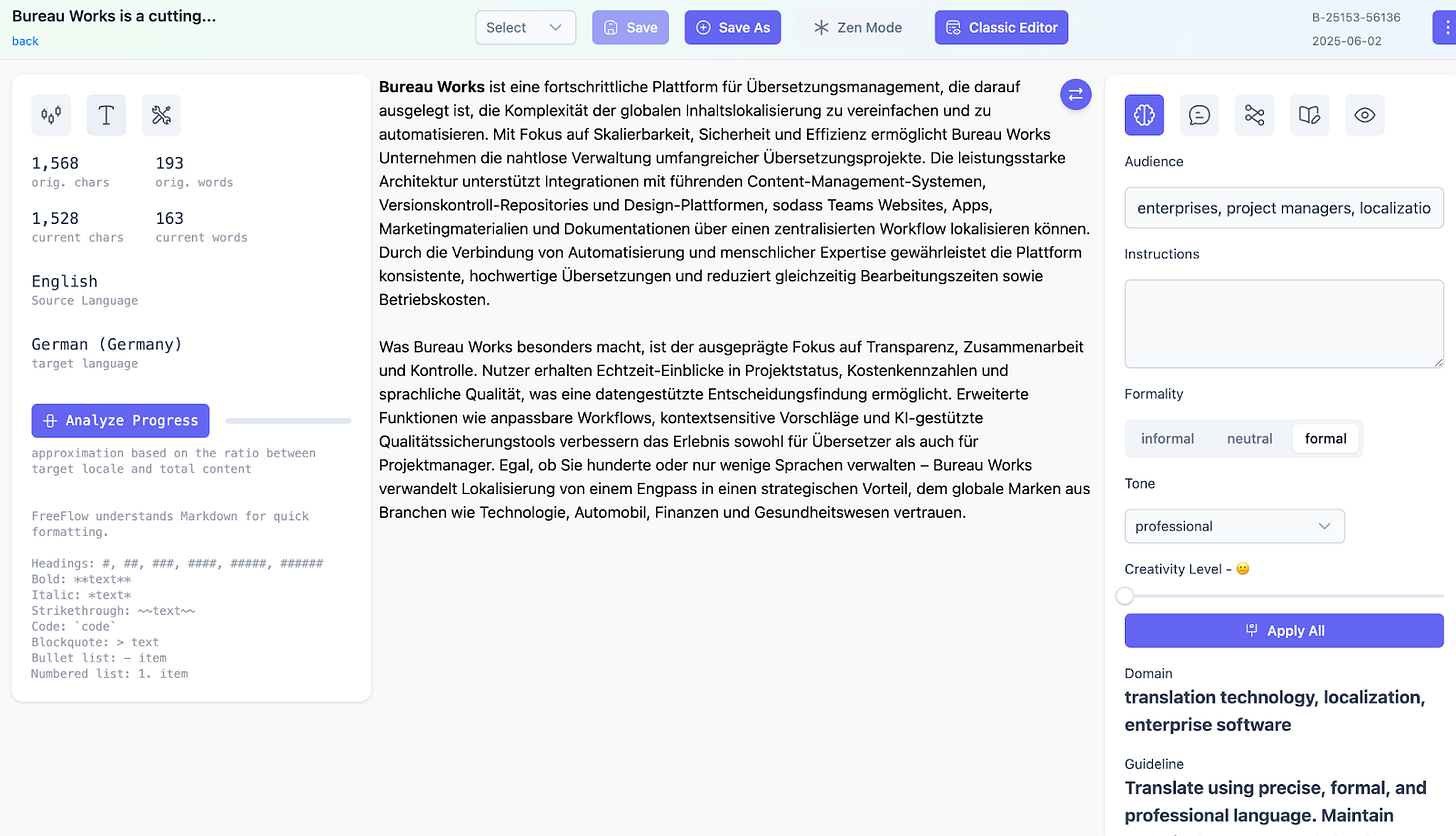The image size is (1456, 836).
Task: Click the more options button at top right
Action: 1444,27
